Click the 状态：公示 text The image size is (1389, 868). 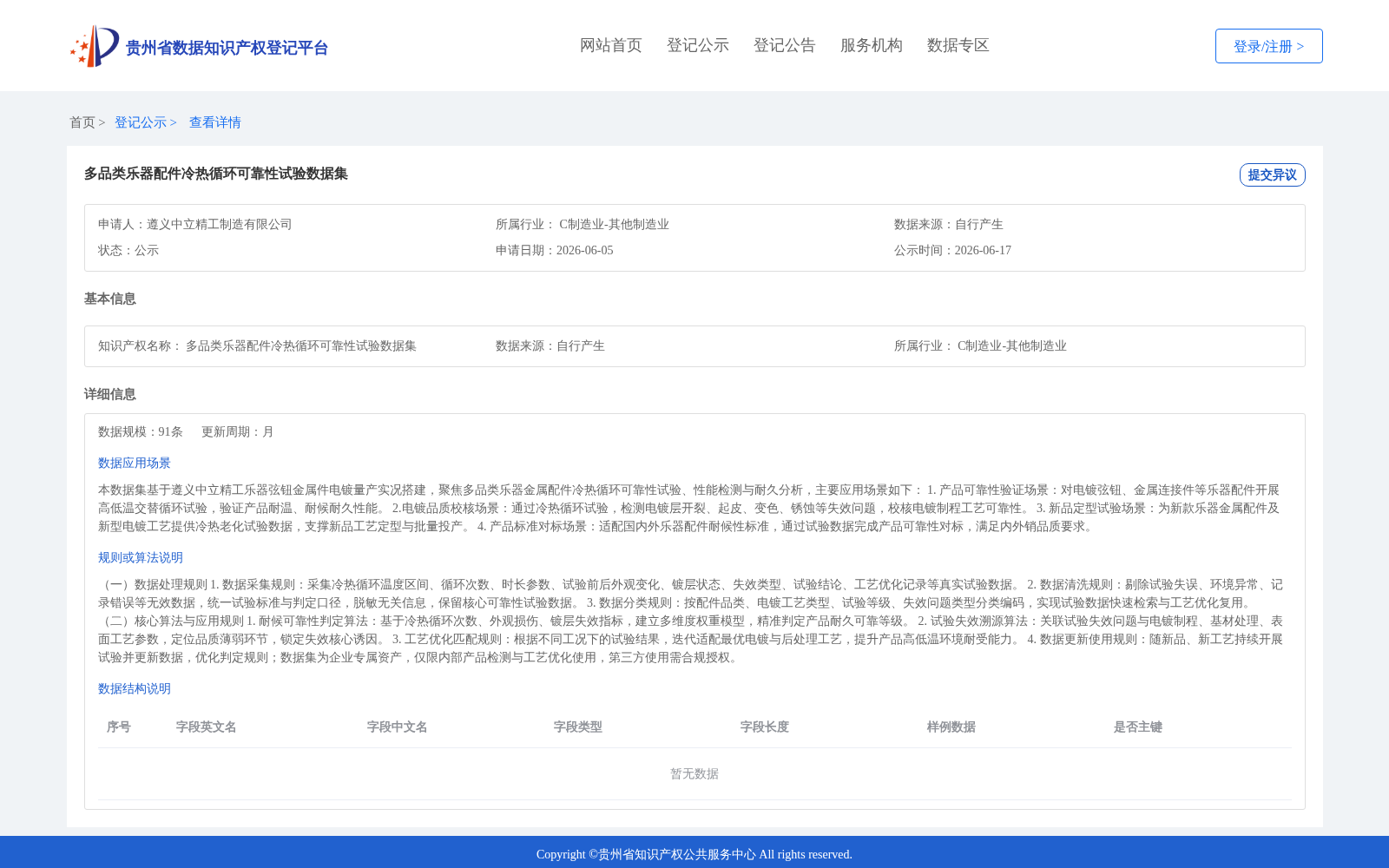[128, 250]
